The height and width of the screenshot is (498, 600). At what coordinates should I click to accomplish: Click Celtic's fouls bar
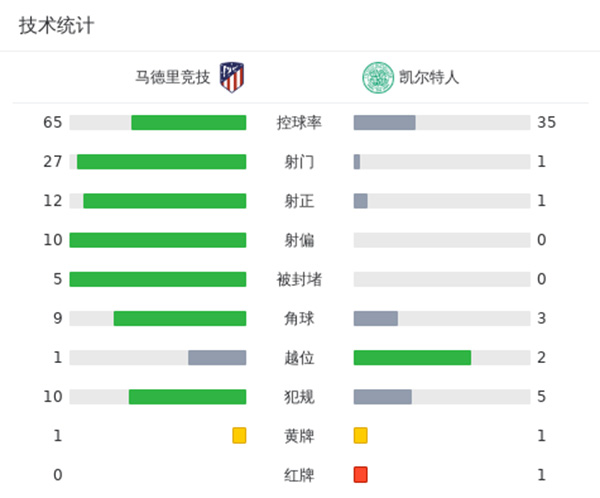(x=382, y=397)
